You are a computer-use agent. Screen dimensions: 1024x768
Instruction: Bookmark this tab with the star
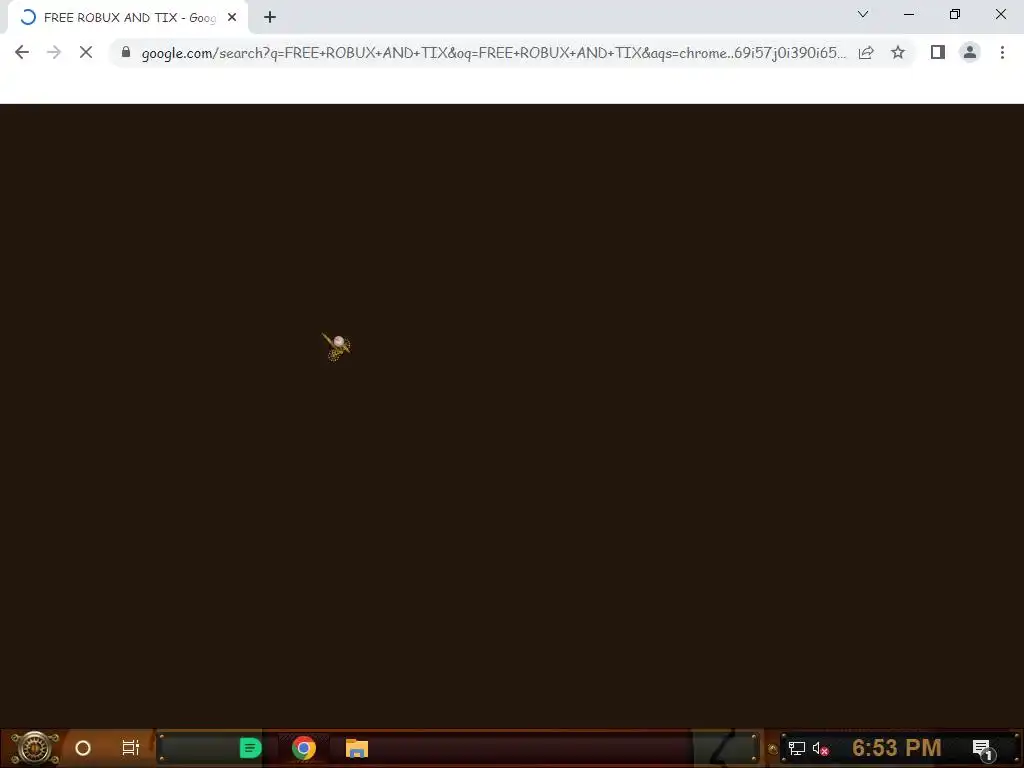[x=898, y=52]
